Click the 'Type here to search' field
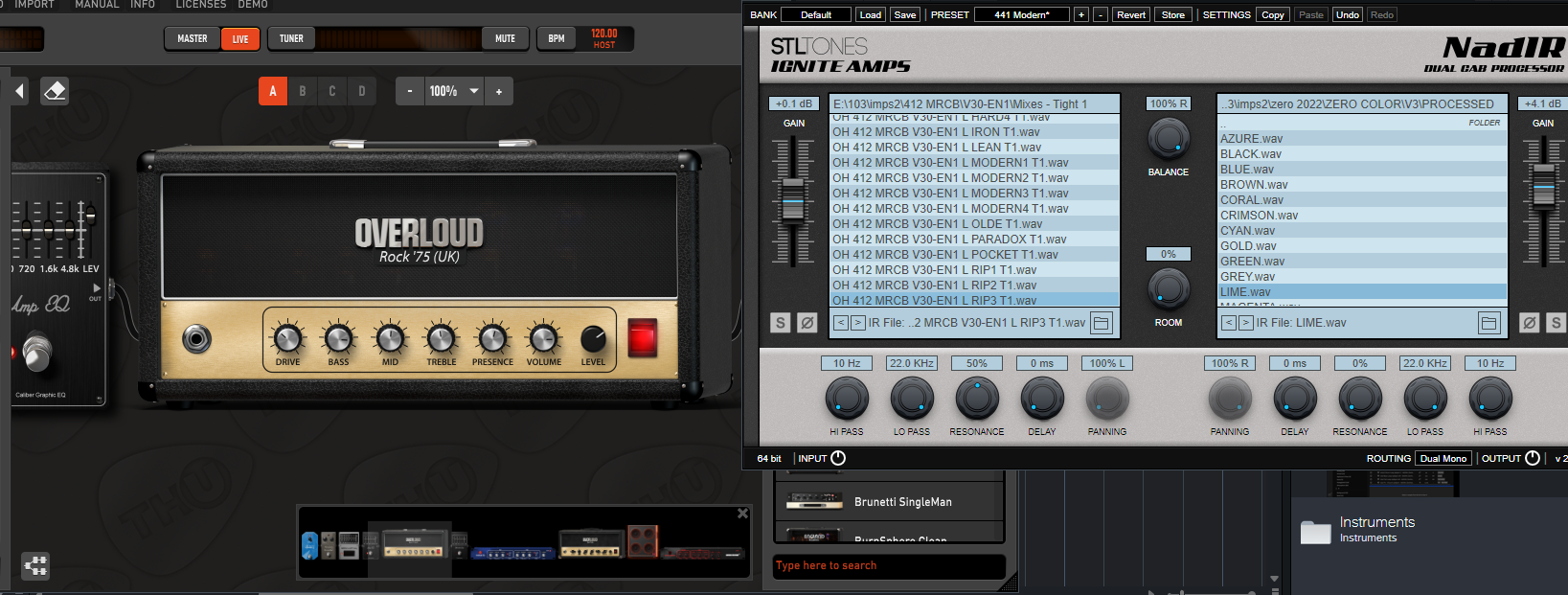Image resolution: width=1568 pixels, height=595 pixels. (x=889, y=565)
